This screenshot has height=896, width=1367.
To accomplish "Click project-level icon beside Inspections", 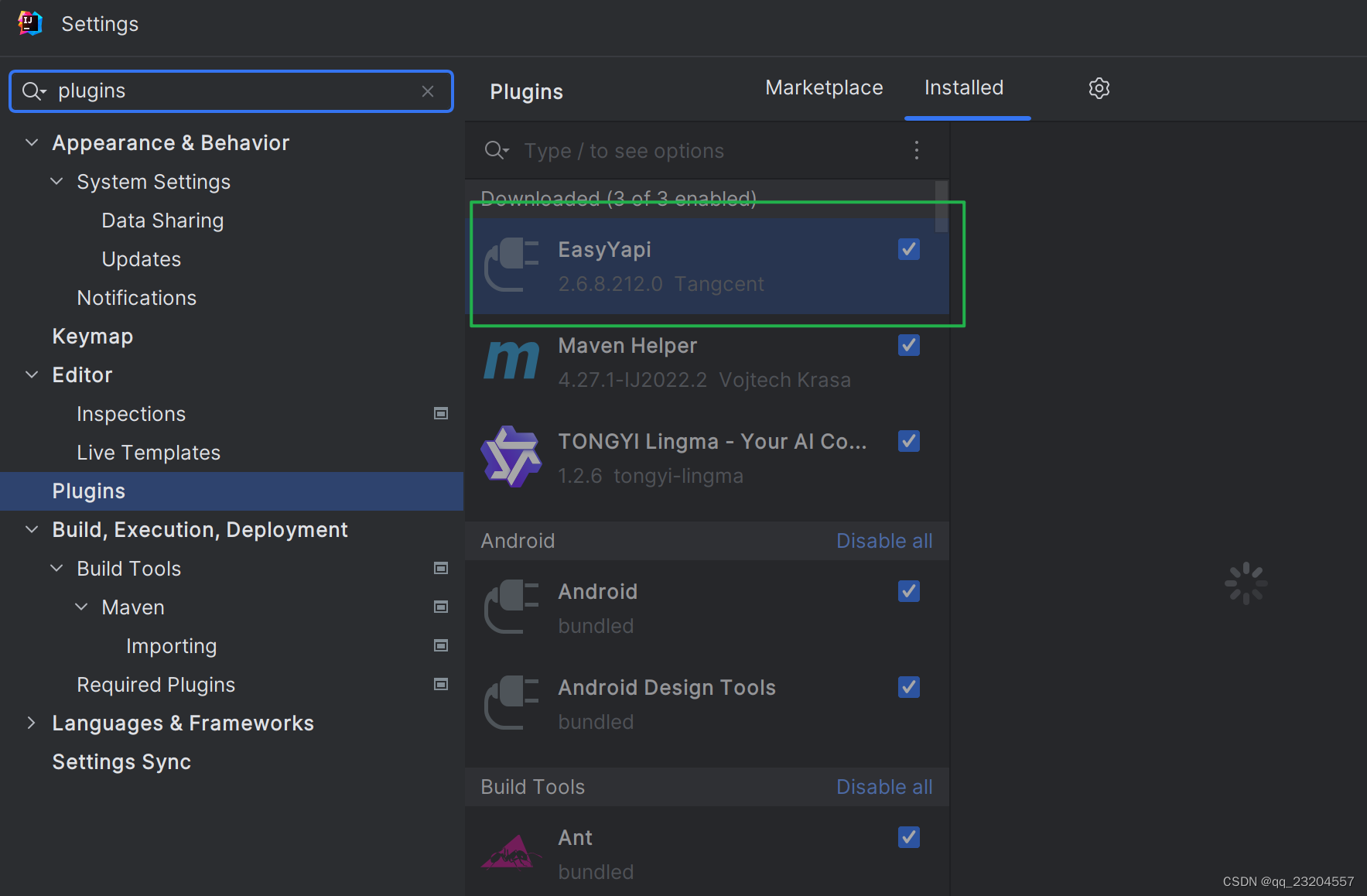I will point(441,413).
